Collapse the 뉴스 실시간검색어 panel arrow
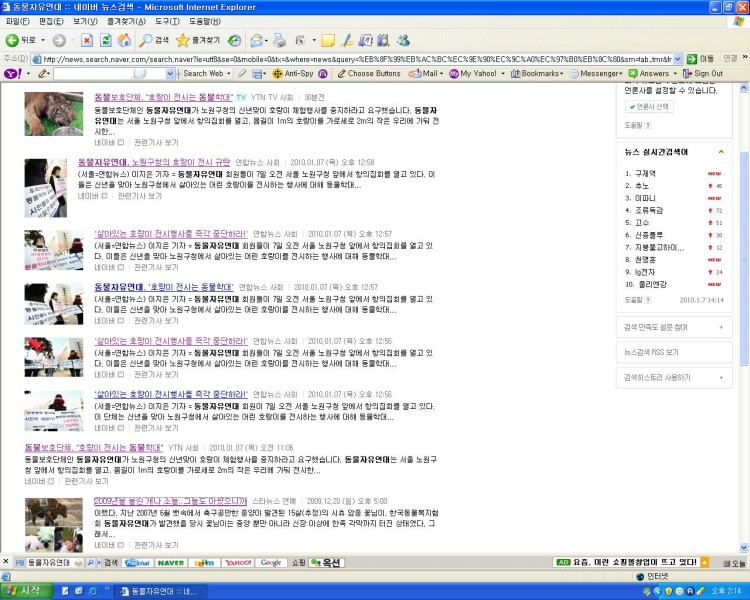The height and width of the screenshot is (600, 750). pyautogui.click(x=721, y=152)
